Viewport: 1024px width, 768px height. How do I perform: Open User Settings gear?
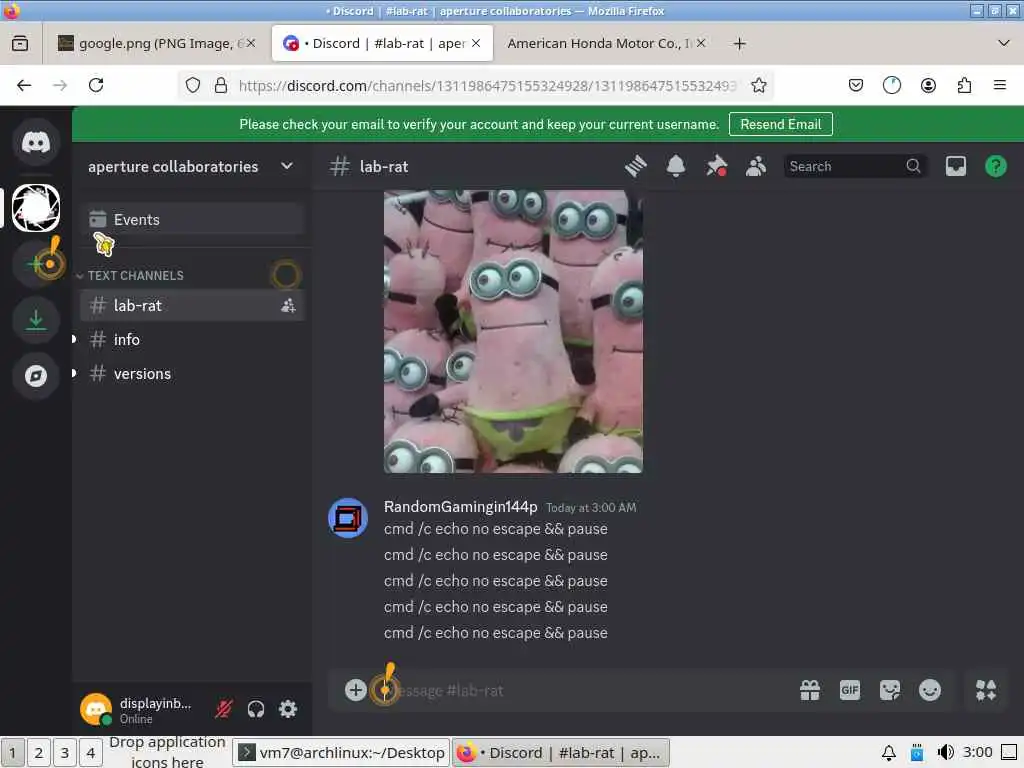288,709
